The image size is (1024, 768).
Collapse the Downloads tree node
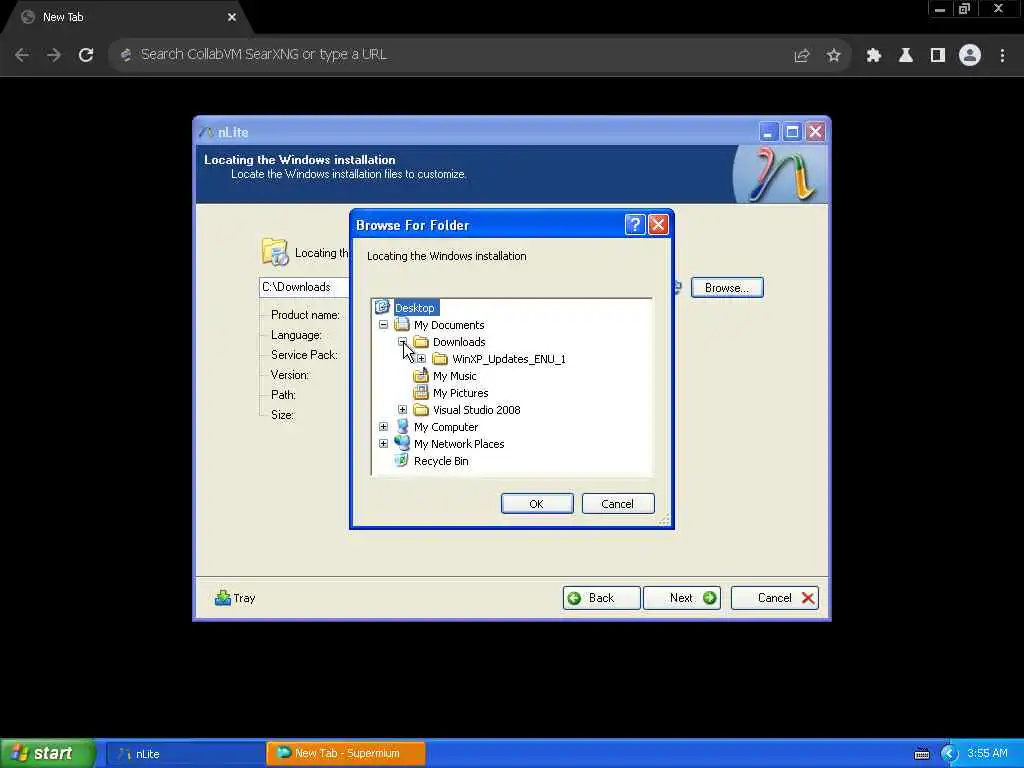click(402, 342)
